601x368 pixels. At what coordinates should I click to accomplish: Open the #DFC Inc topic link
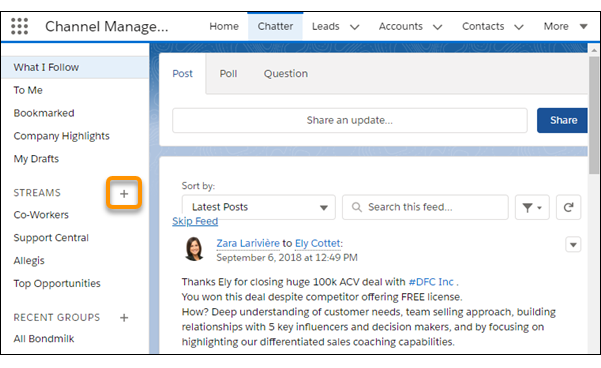431,282
